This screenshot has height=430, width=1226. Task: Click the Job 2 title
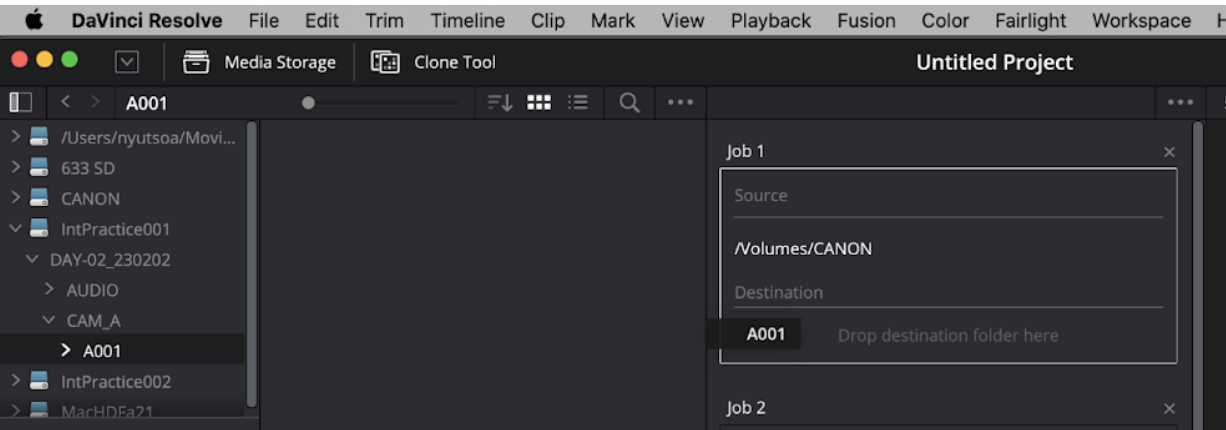click(745, 407)
